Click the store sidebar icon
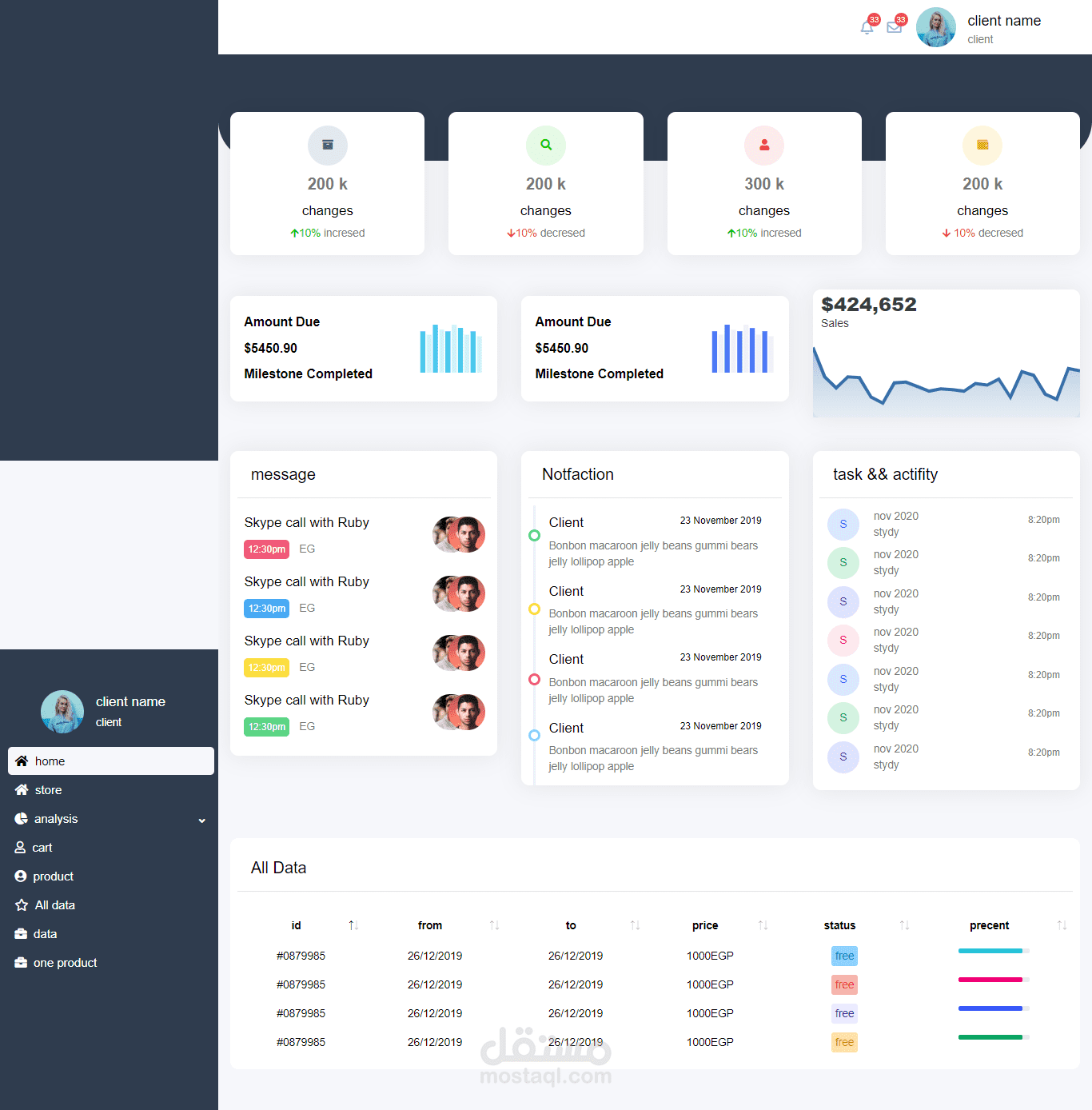The height and width of the screenshot is (1110, 1092). click(22, 790)
